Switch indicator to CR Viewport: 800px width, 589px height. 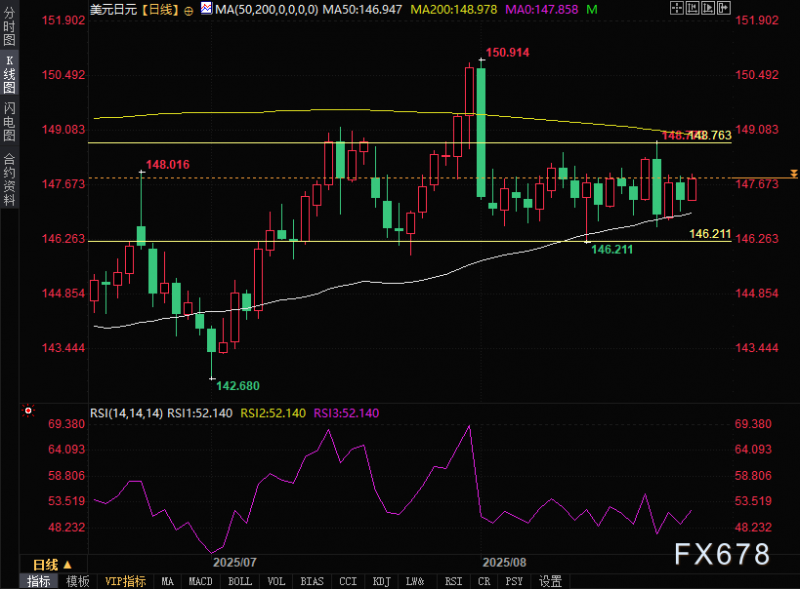point(484,581)
